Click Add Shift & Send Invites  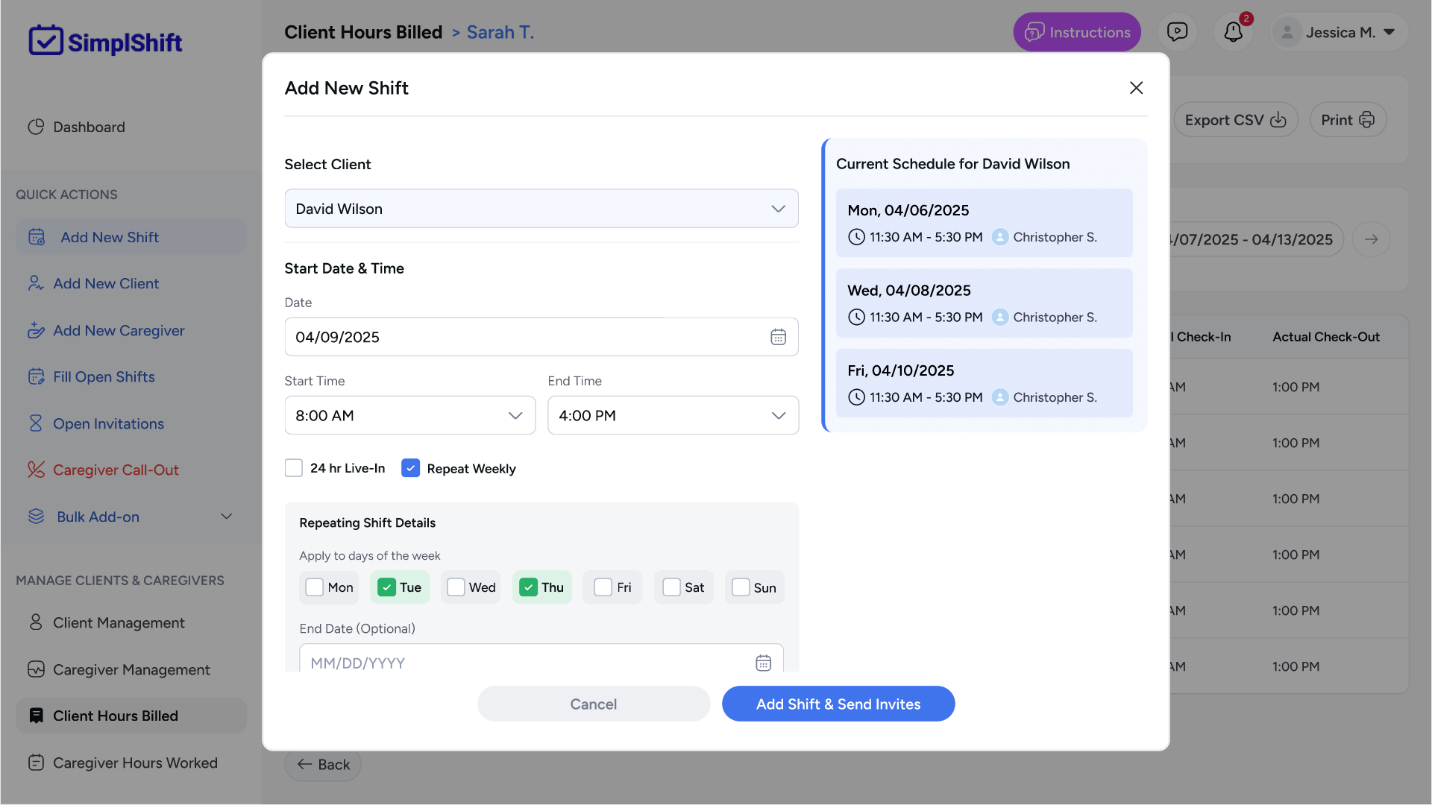(838, 703)
